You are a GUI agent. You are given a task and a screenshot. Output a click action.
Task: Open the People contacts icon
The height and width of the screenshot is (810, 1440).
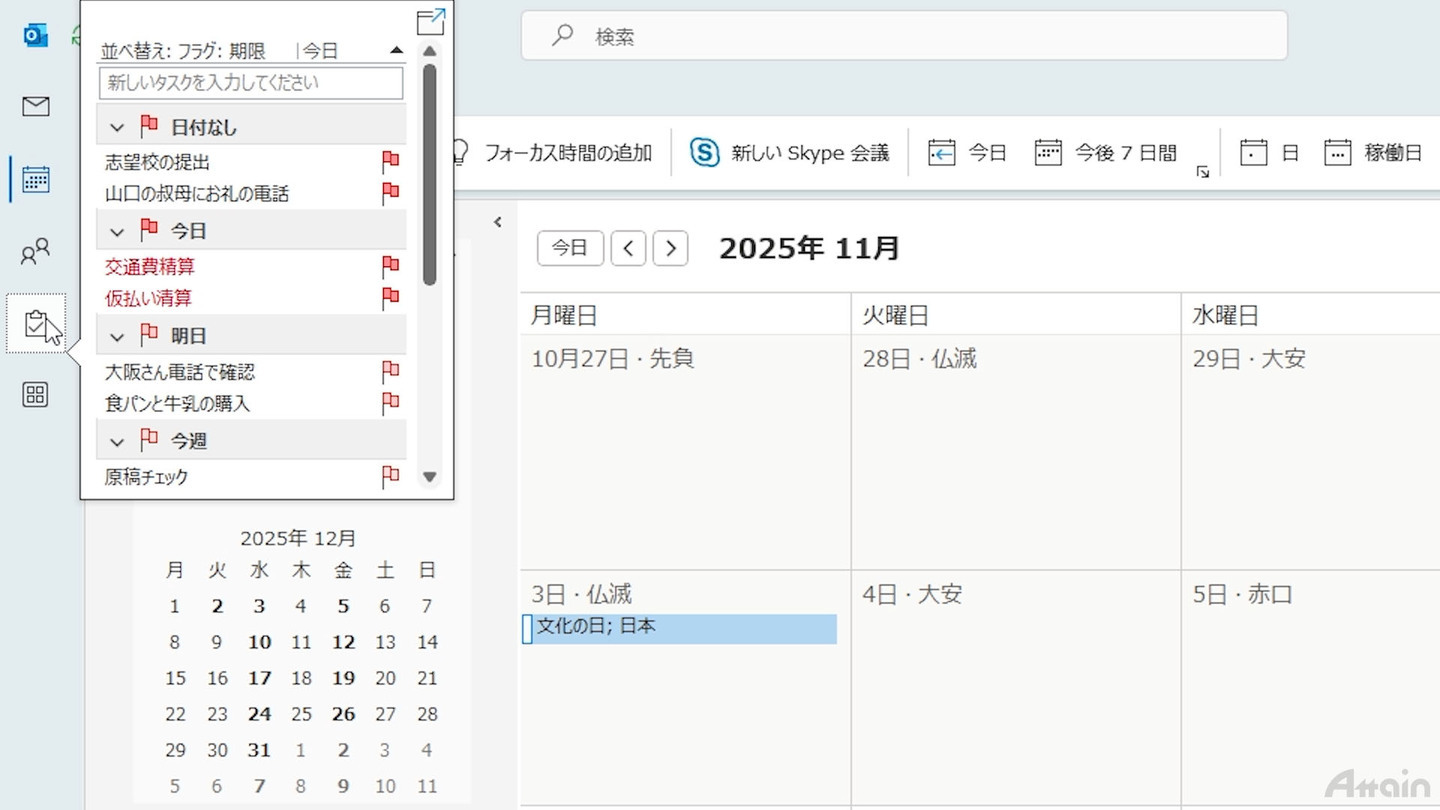tap(36, 252)
